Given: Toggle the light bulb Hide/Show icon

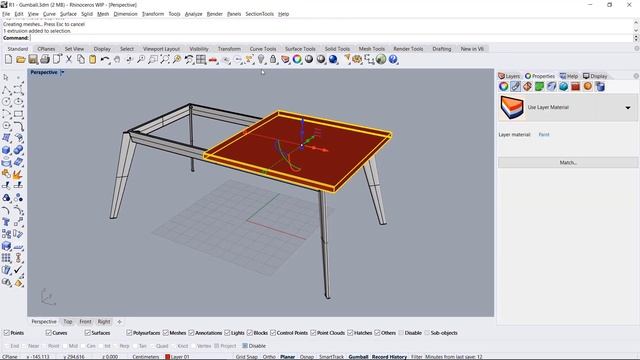Looking at the screenshot, I should (x=261, y=60).
